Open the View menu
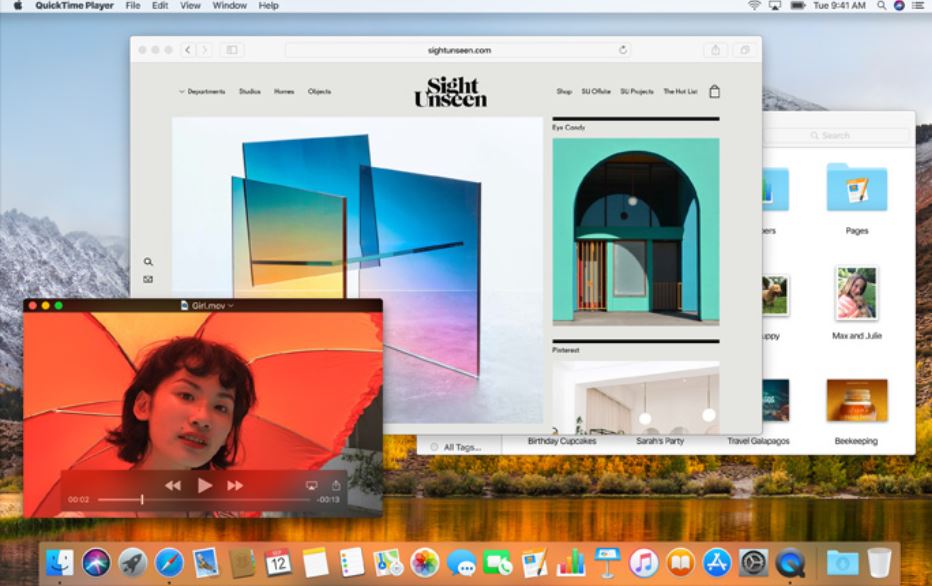The width and height of the screenshot is (932, 586). click(190, 5)
